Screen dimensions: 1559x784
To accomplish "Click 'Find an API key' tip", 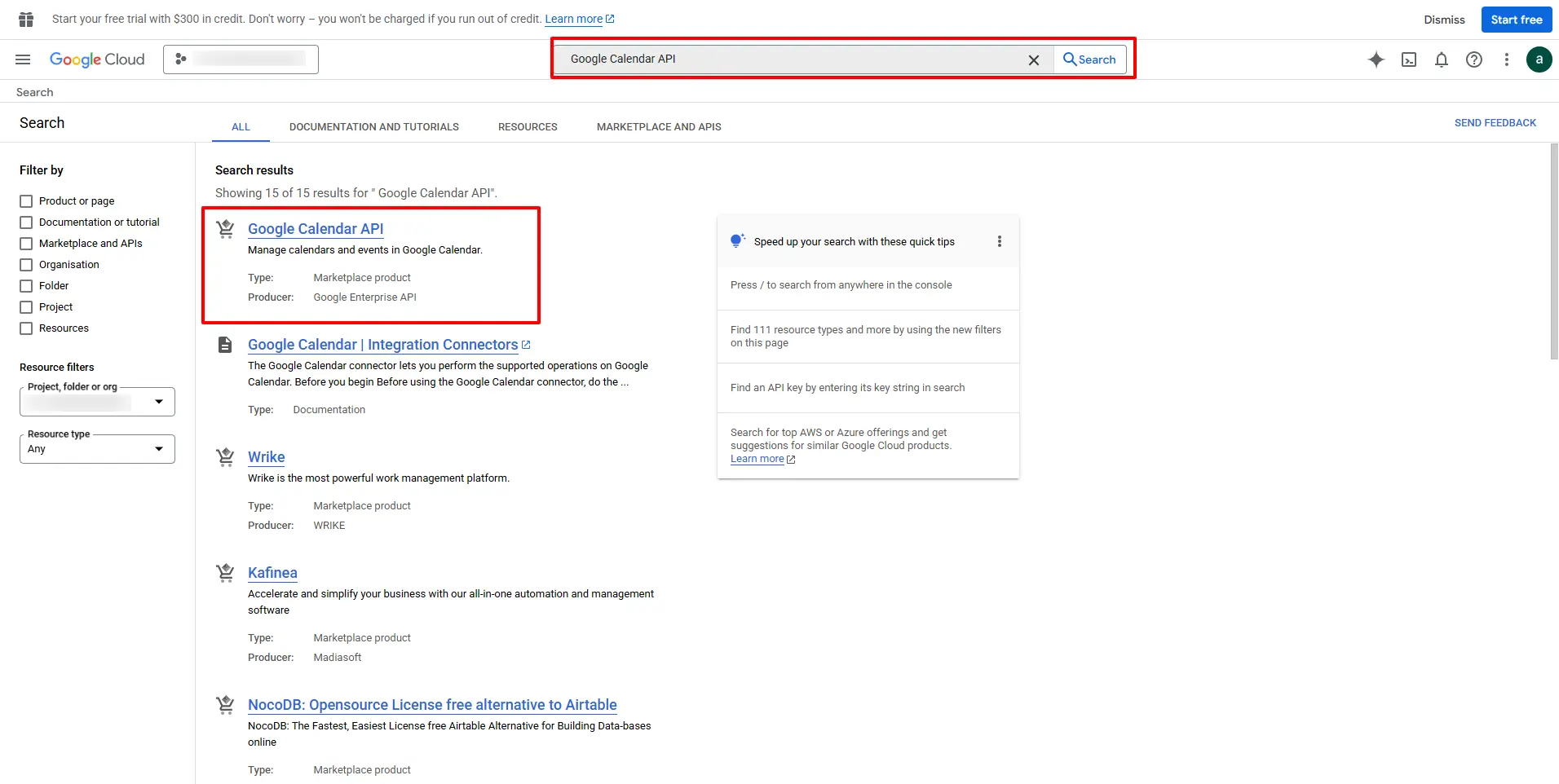I will 847,388.
